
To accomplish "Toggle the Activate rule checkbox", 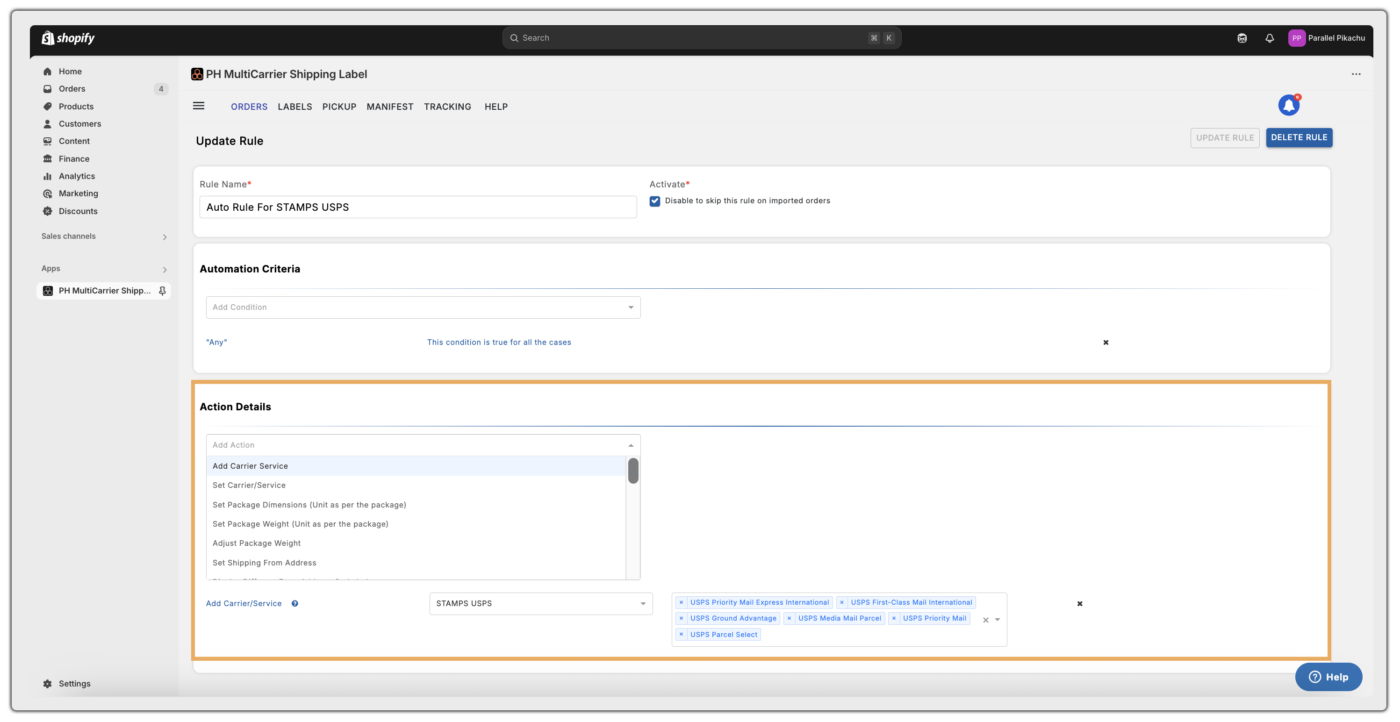I will point(655,201).
